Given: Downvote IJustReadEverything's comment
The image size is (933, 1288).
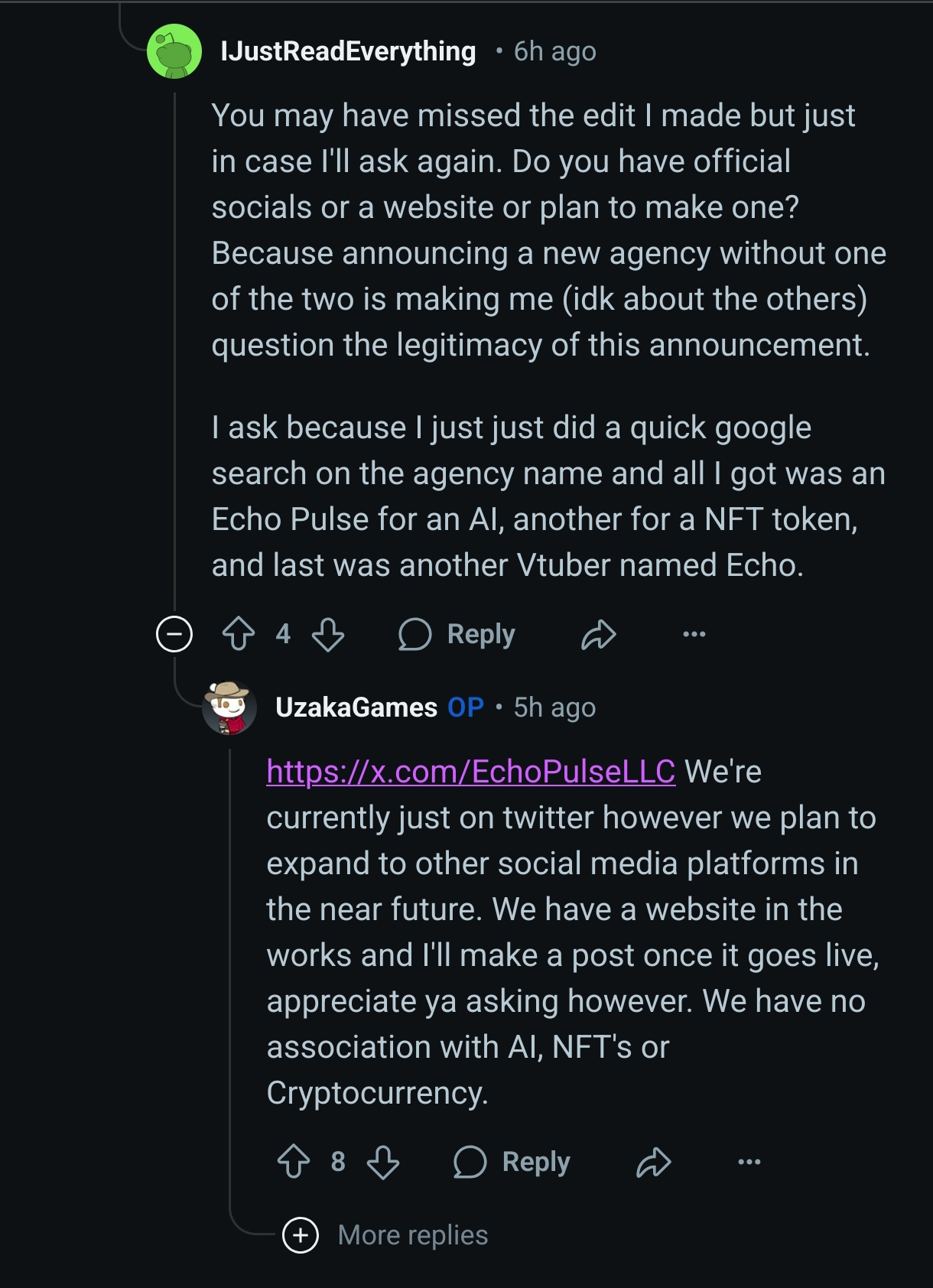Looking at the screenshot, I should pos(328,634).
